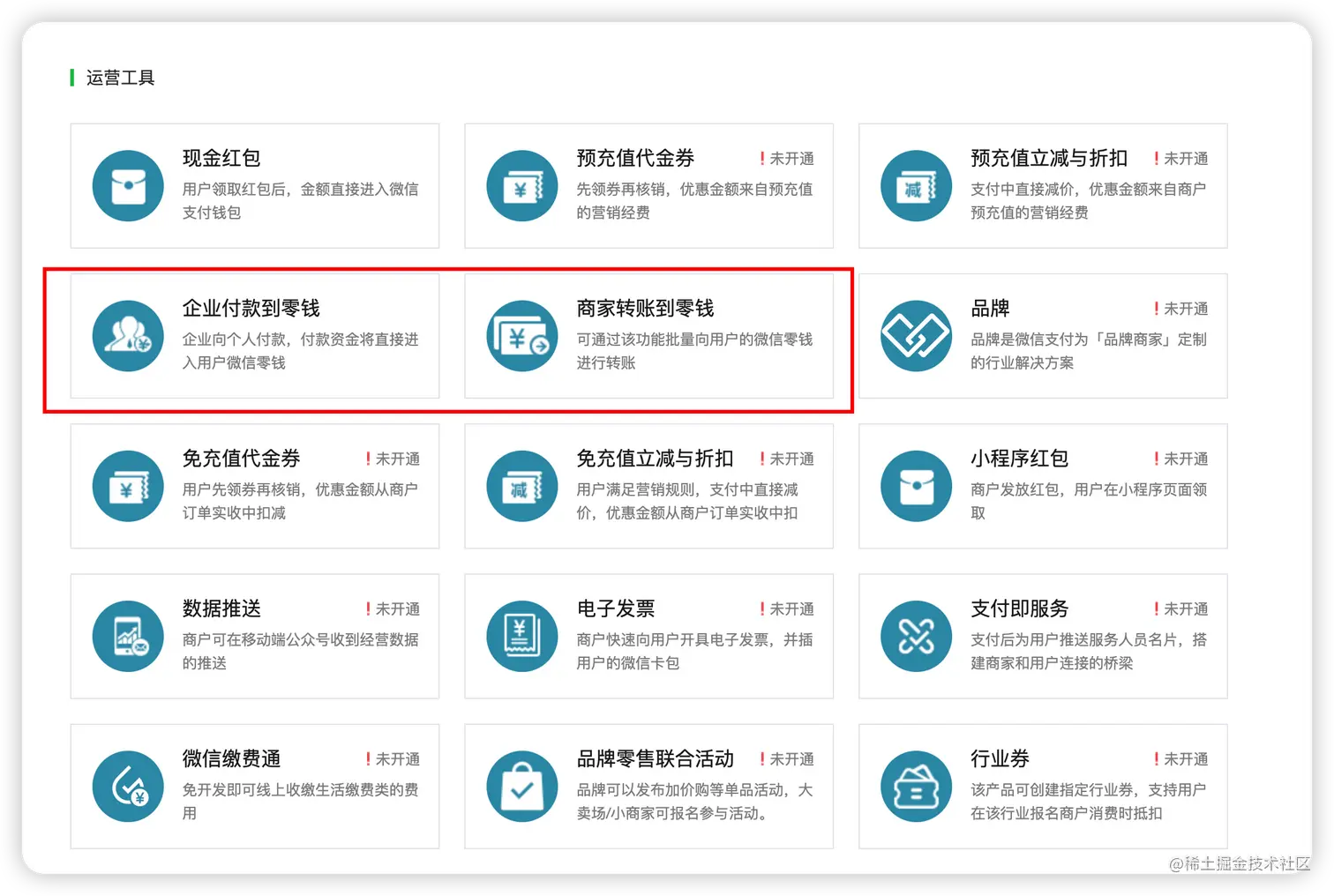Open 商家转账到零钱 title

[646, 308]
